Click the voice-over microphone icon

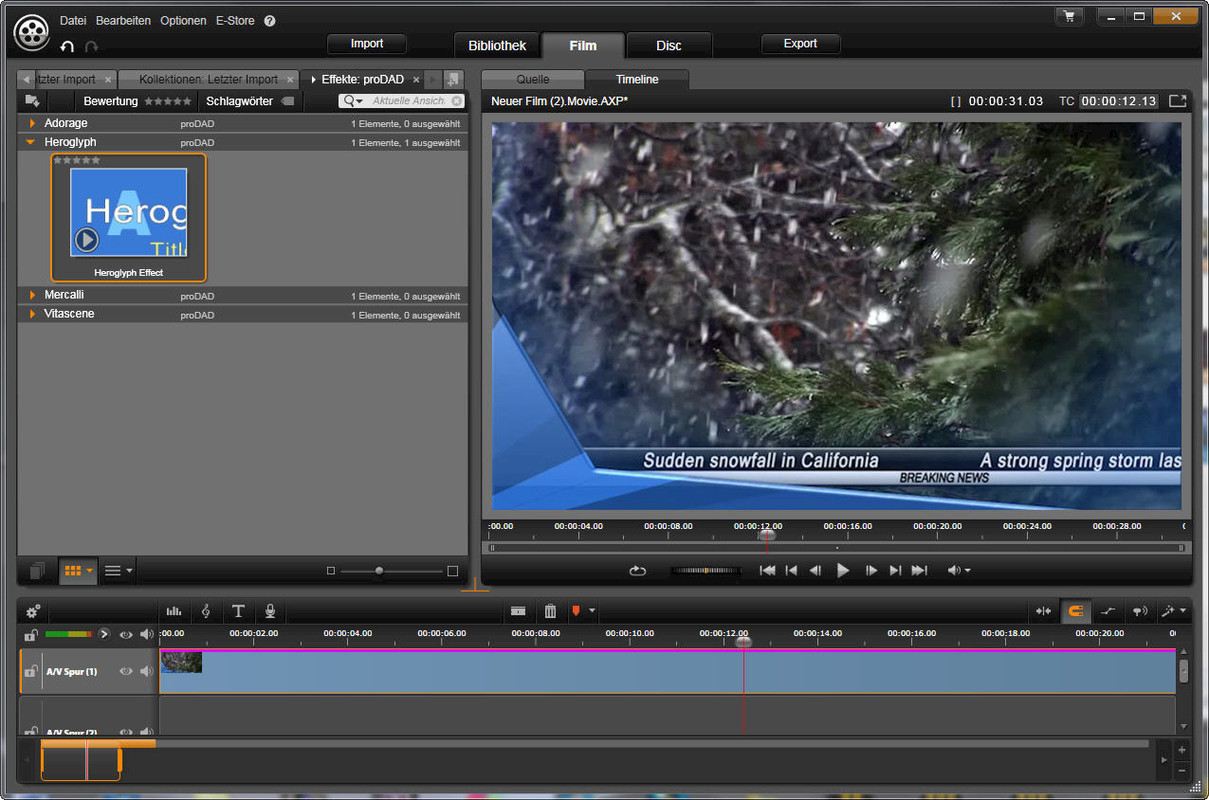(x=270, y=611)
